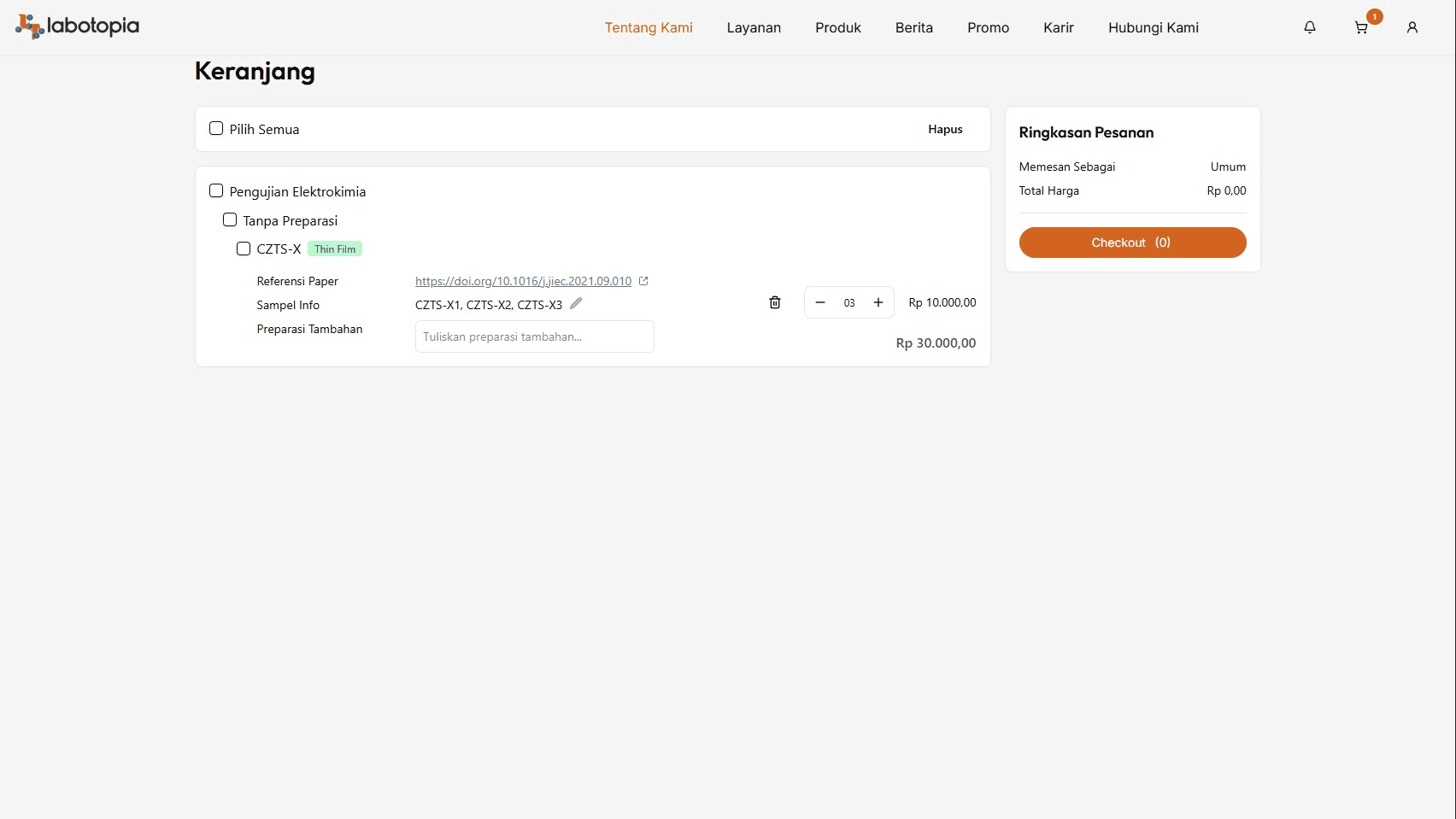Decrease quantity with minus button
This screenshot has width=1456, height=819.
click(x=820, y=302)
